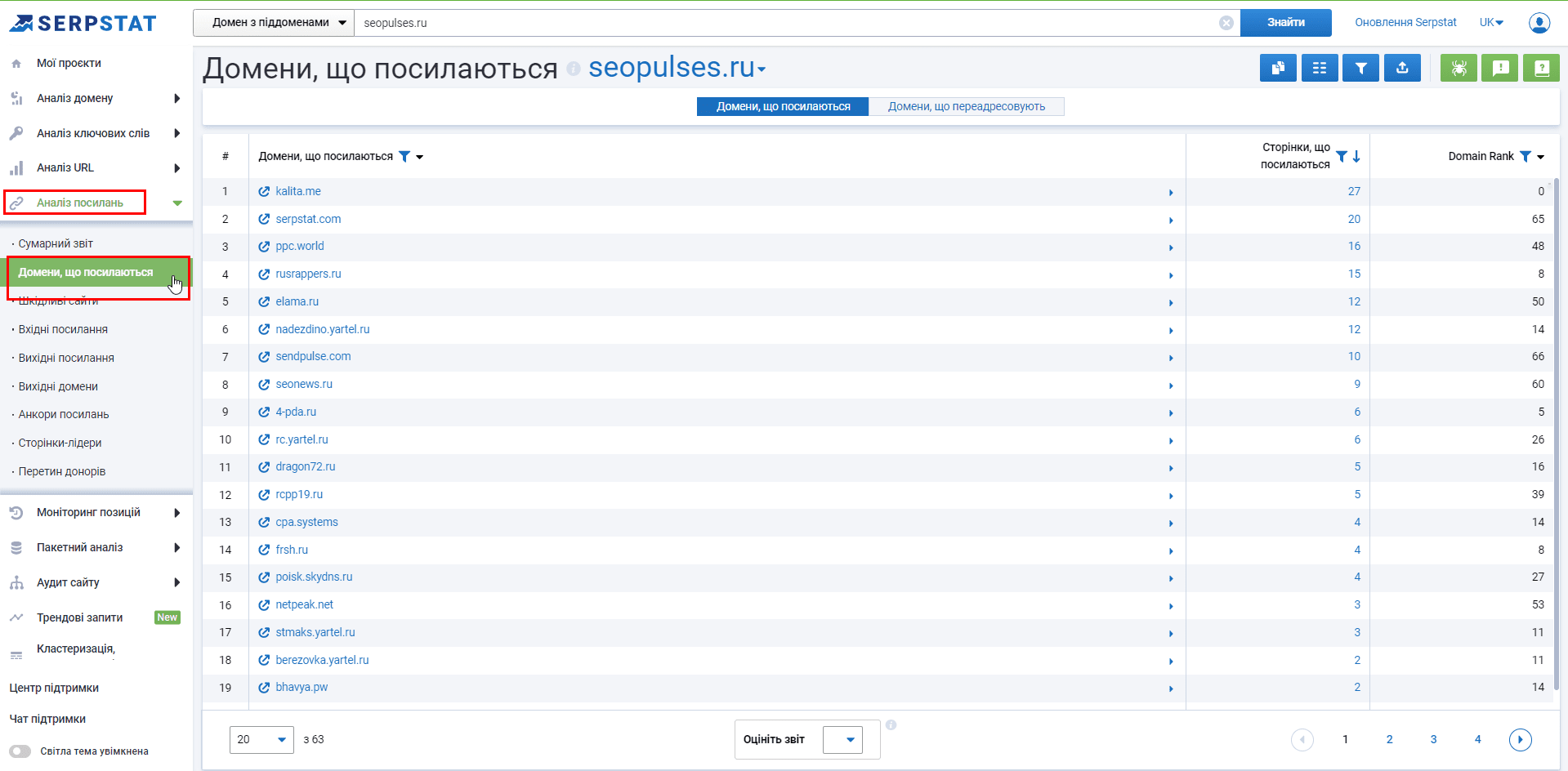Click into the domain search input field
The width and height of the screenshot is (1568, 771).
788,23
